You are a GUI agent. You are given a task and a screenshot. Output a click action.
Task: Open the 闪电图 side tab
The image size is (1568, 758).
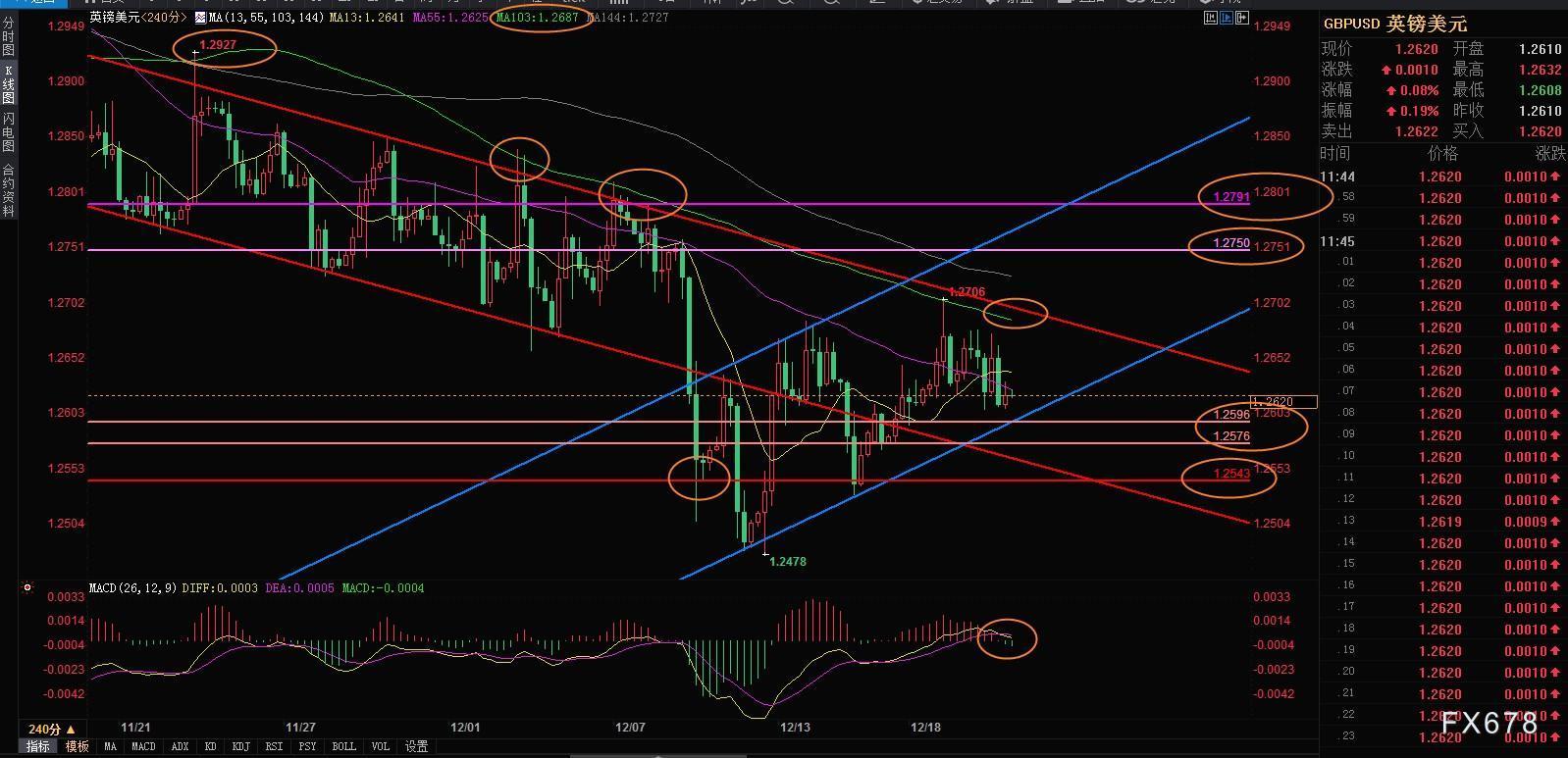coord(8,131)
